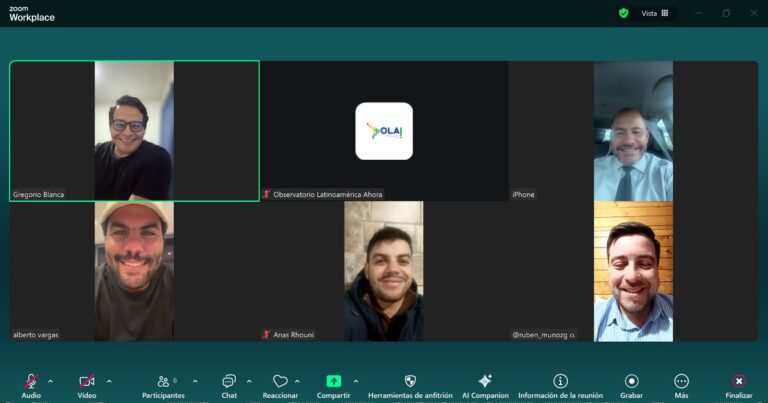Select Gregorio Blanca video tile

pyautogui.click(x=134, y=131)
